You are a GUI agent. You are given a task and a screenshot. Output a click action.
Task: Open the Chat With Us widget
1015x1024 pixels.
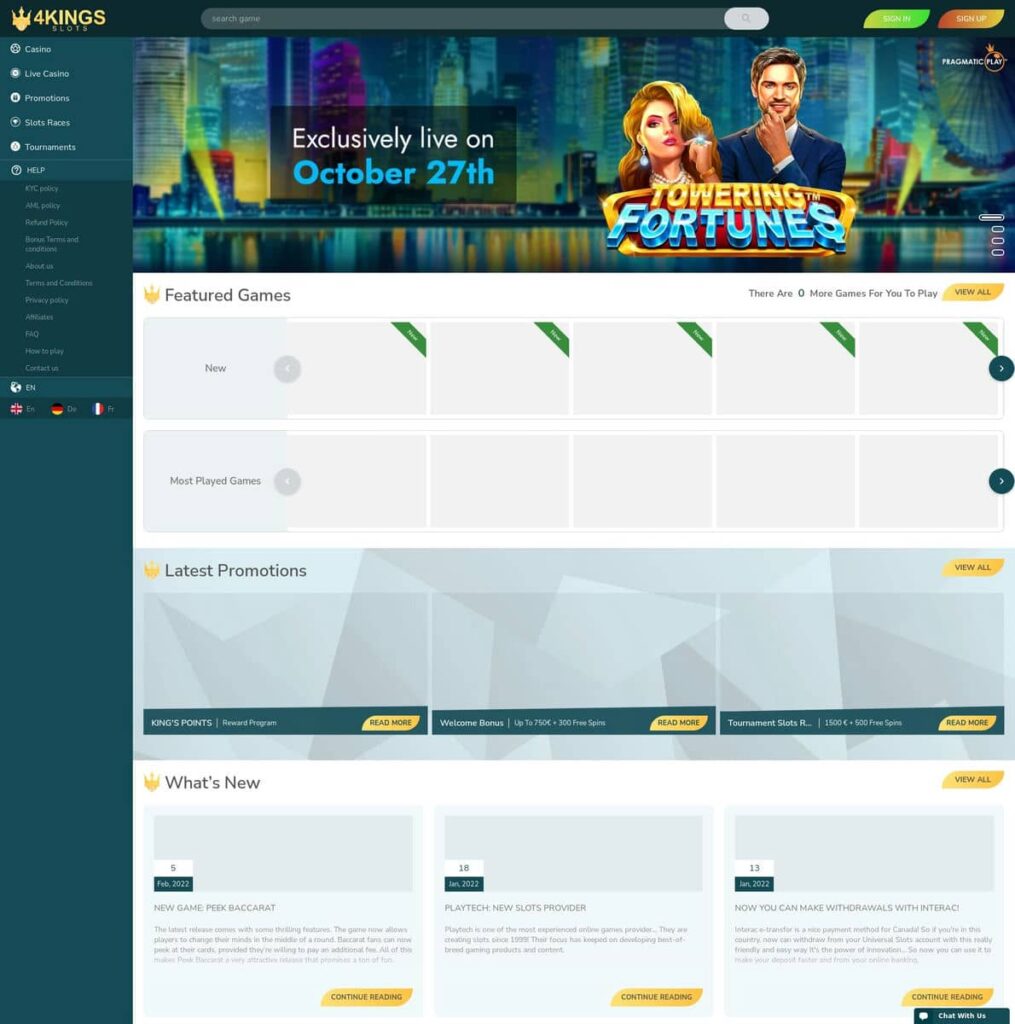point(961,1016)
